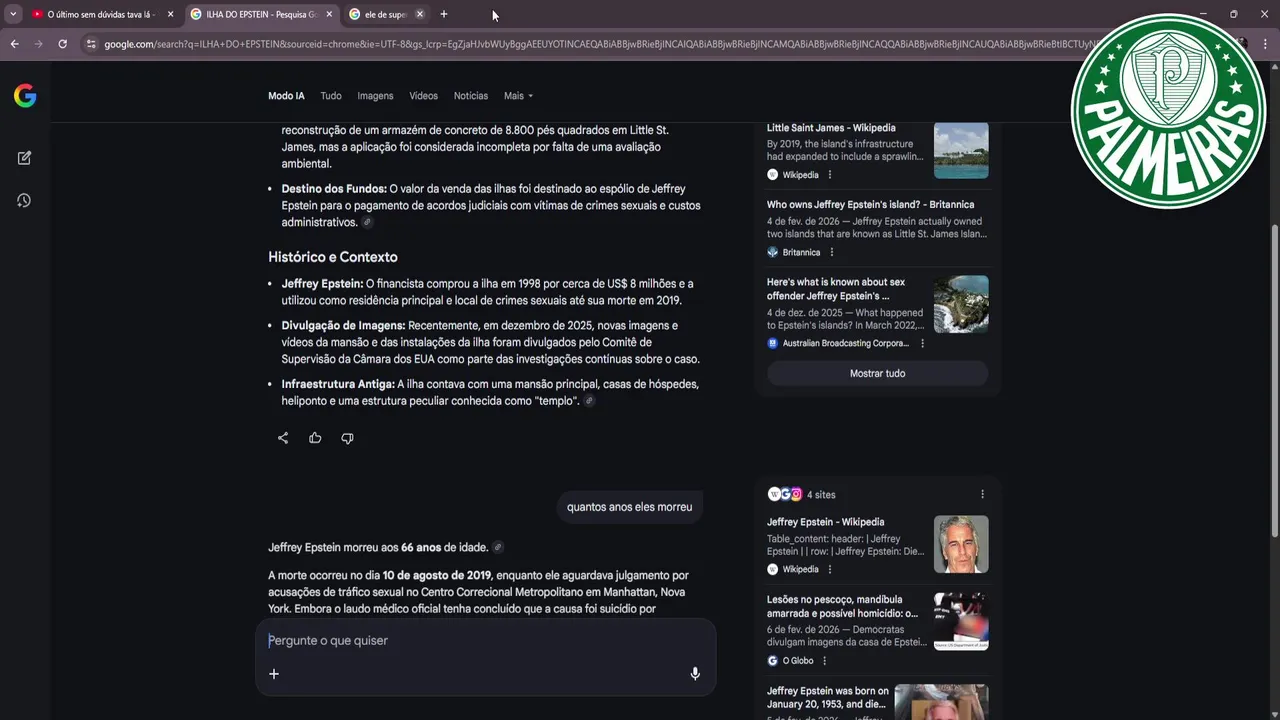This screenshot has width=1280, height=720.
Task: Click the 'quantos anos eles morreu' message
Action: click(x=629, y=507)
